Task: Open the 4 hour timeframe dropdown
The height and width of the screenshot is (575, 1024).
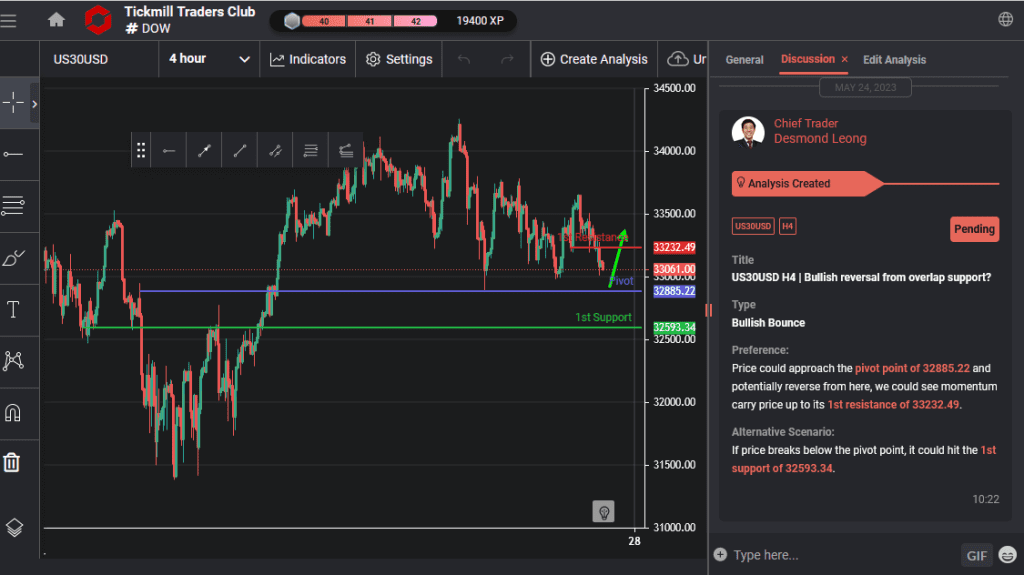Action: pyautogui.click(x=209, y=59)
